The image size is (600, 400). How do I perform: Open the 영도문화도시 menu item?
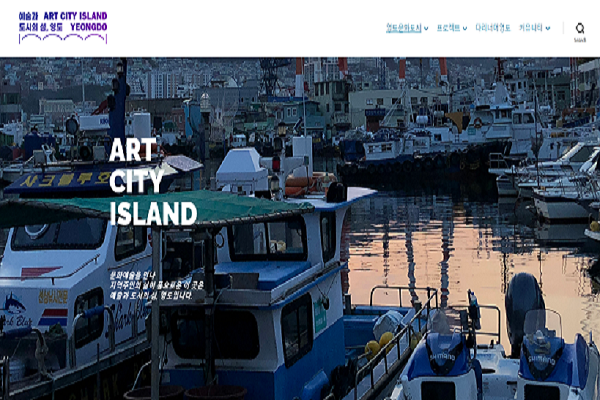point(403,28)
